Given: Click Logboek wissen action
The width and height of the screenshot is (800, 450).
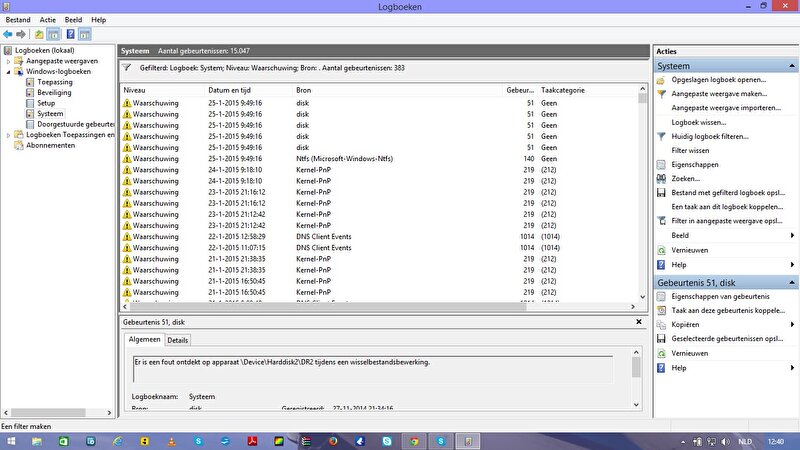Looking at the screenshot, I should [699, 121].
